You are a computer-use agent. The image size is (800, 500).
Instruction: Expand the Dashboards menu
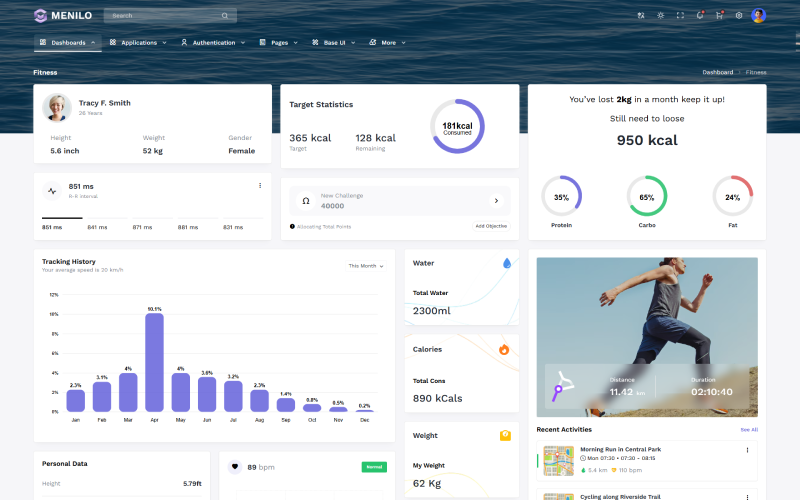[x=68, y=43]
